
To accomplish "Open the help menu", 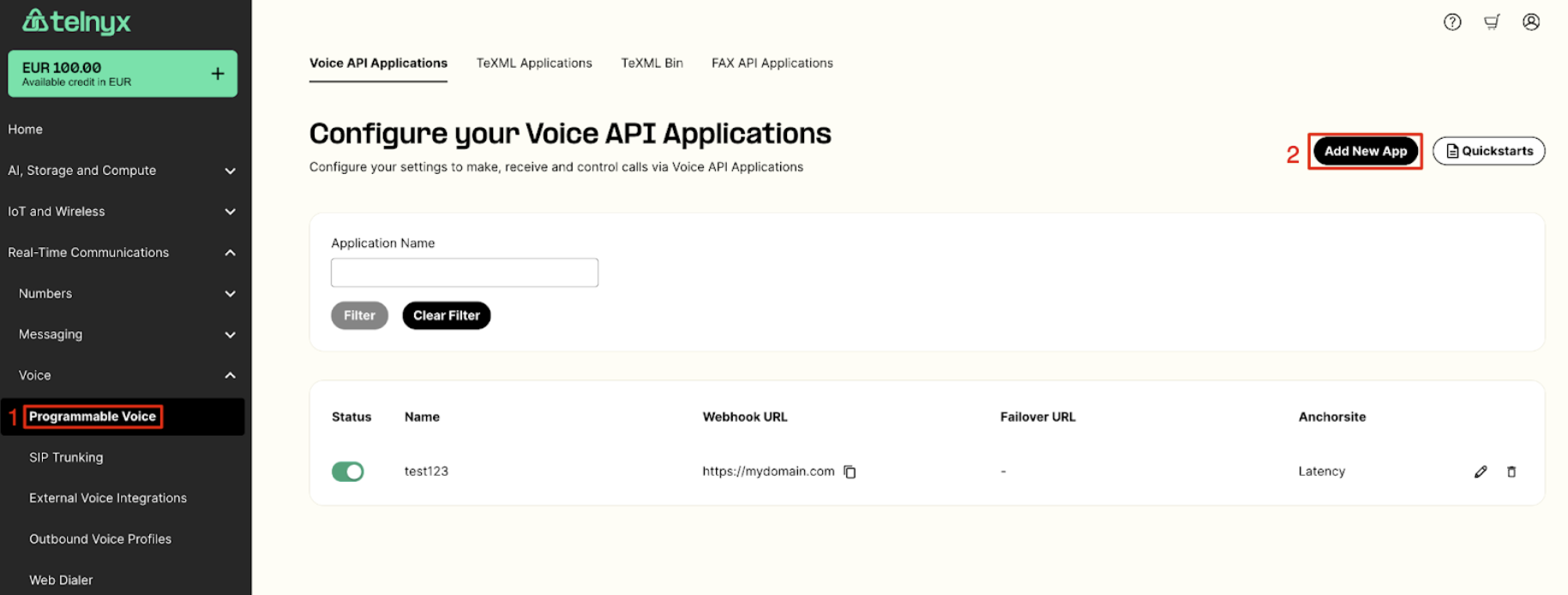I will tap(1451, 21).
